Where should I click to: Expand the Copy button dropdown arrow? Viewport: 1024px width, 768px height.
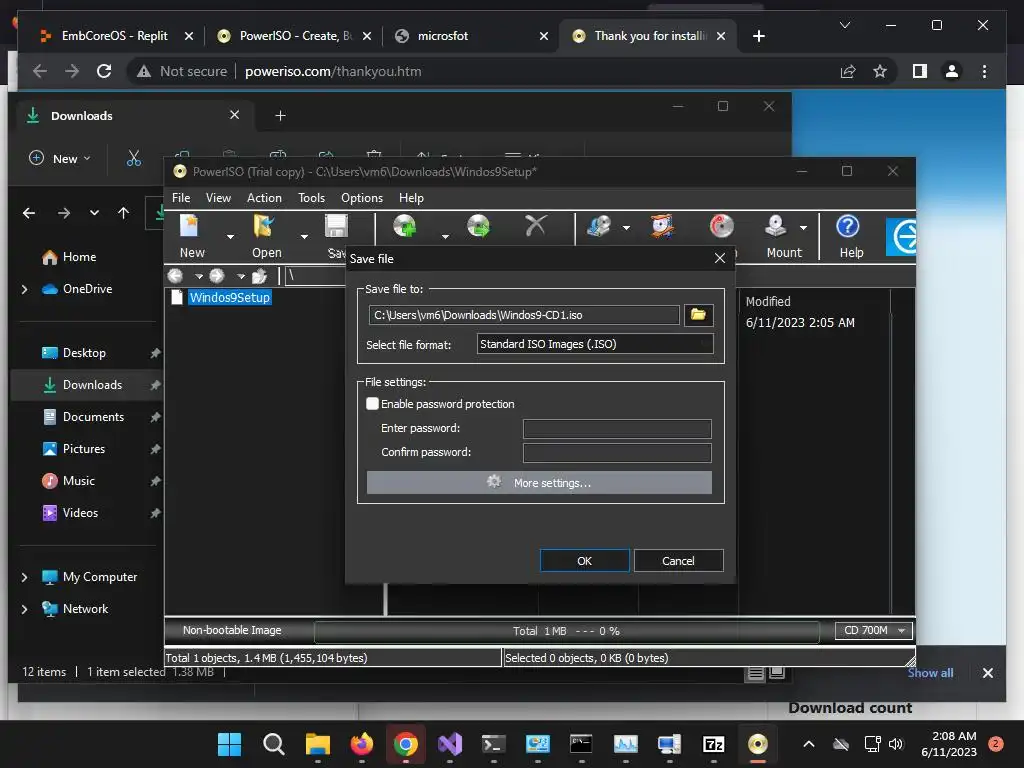(x=626, y=228)
